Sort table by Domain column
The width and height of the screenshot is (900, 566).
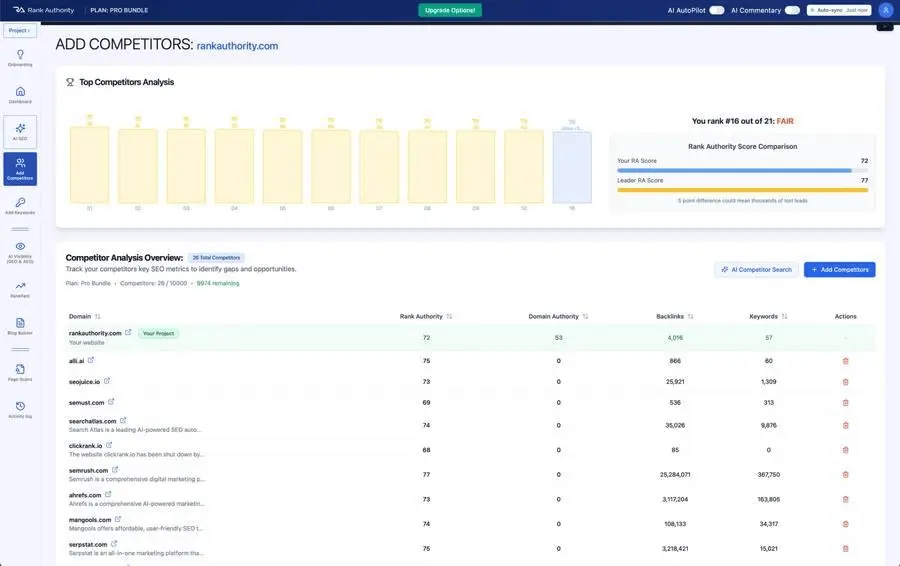pos(97,316)
